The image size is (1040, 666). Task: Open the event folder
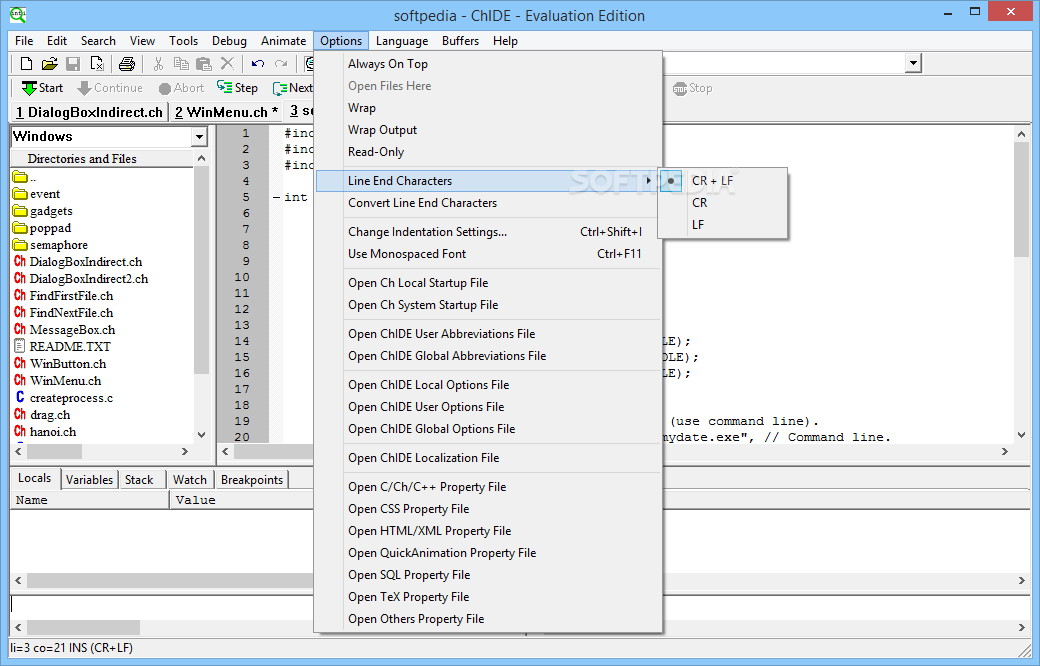36,194
